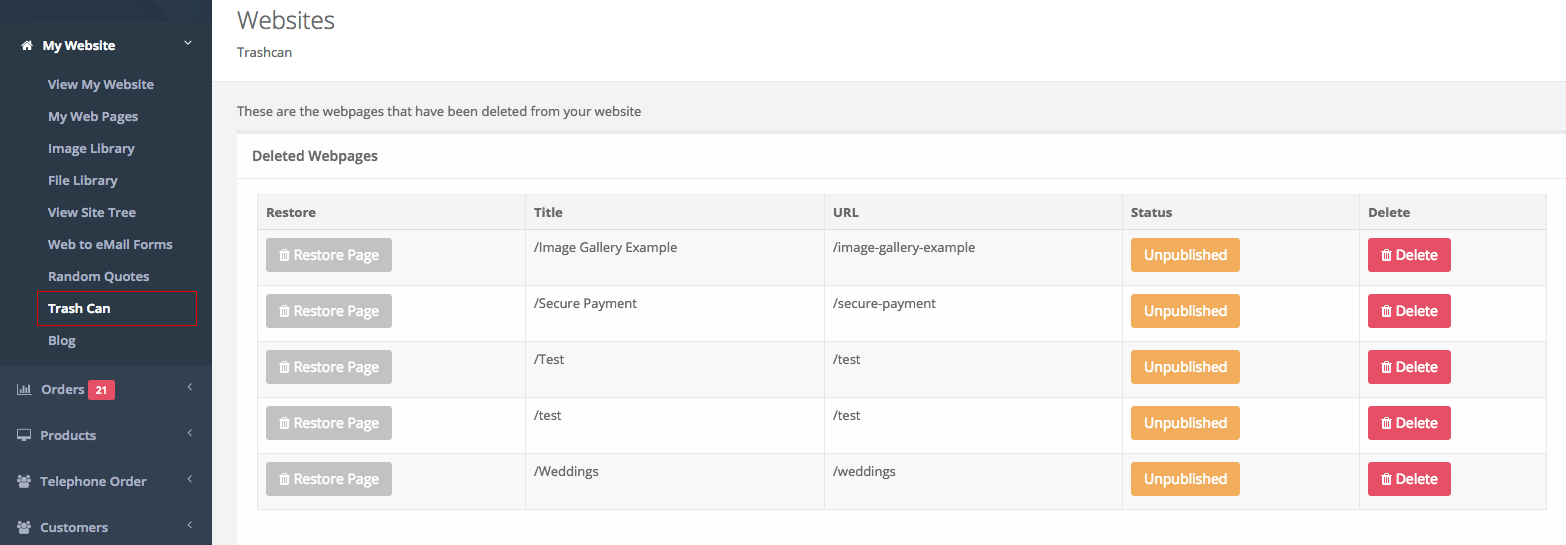Open View Site Tree in sidebar
Viewport: 1566px width, 545px height.
coord(92,213)
